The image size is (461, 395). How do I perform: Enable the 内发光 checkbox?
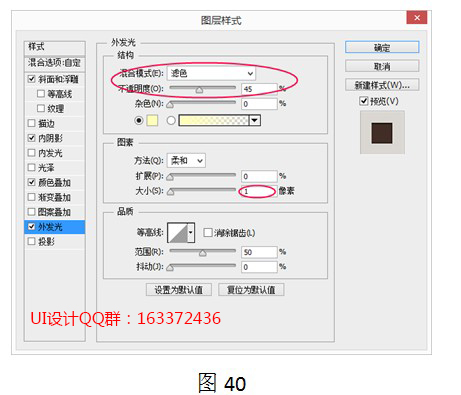[31, 153]
